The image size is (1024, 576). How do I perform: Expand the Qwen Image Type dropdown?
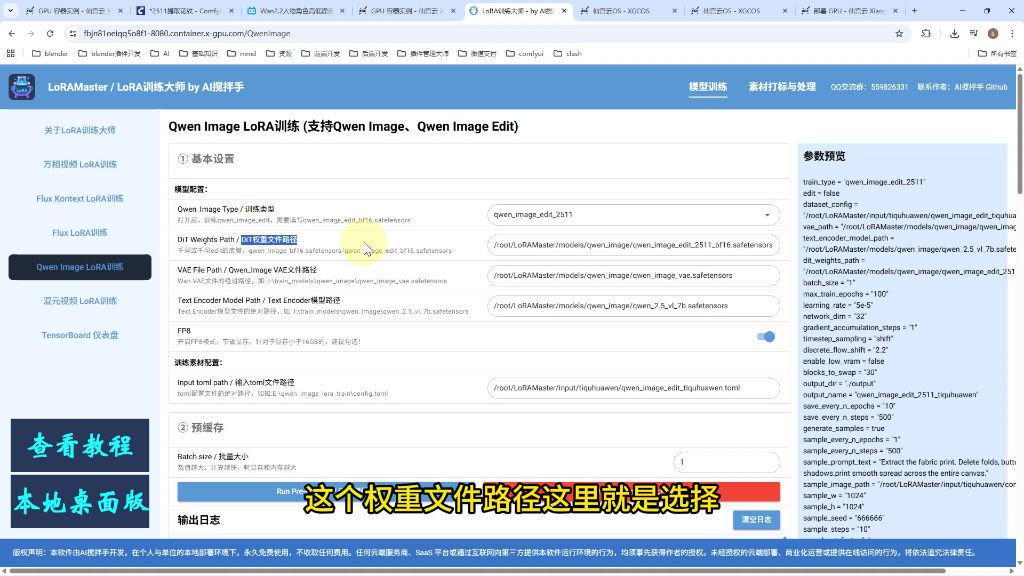[x=633, y=214]
